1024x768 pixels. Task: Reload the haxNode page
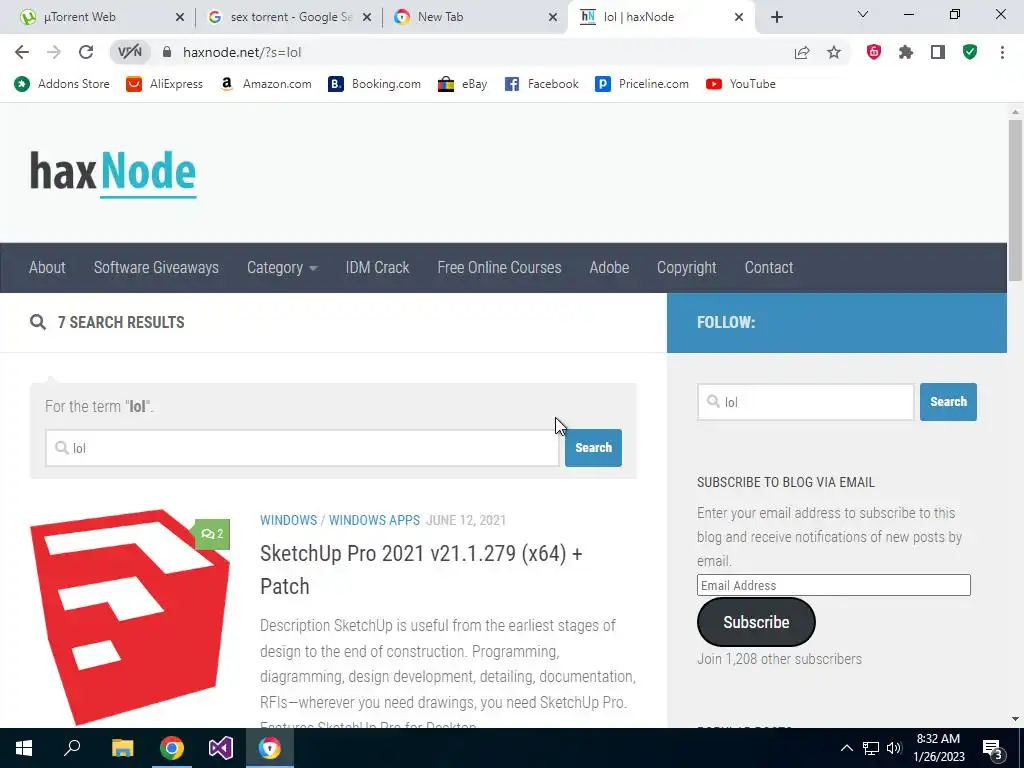[x=86, y=52]
